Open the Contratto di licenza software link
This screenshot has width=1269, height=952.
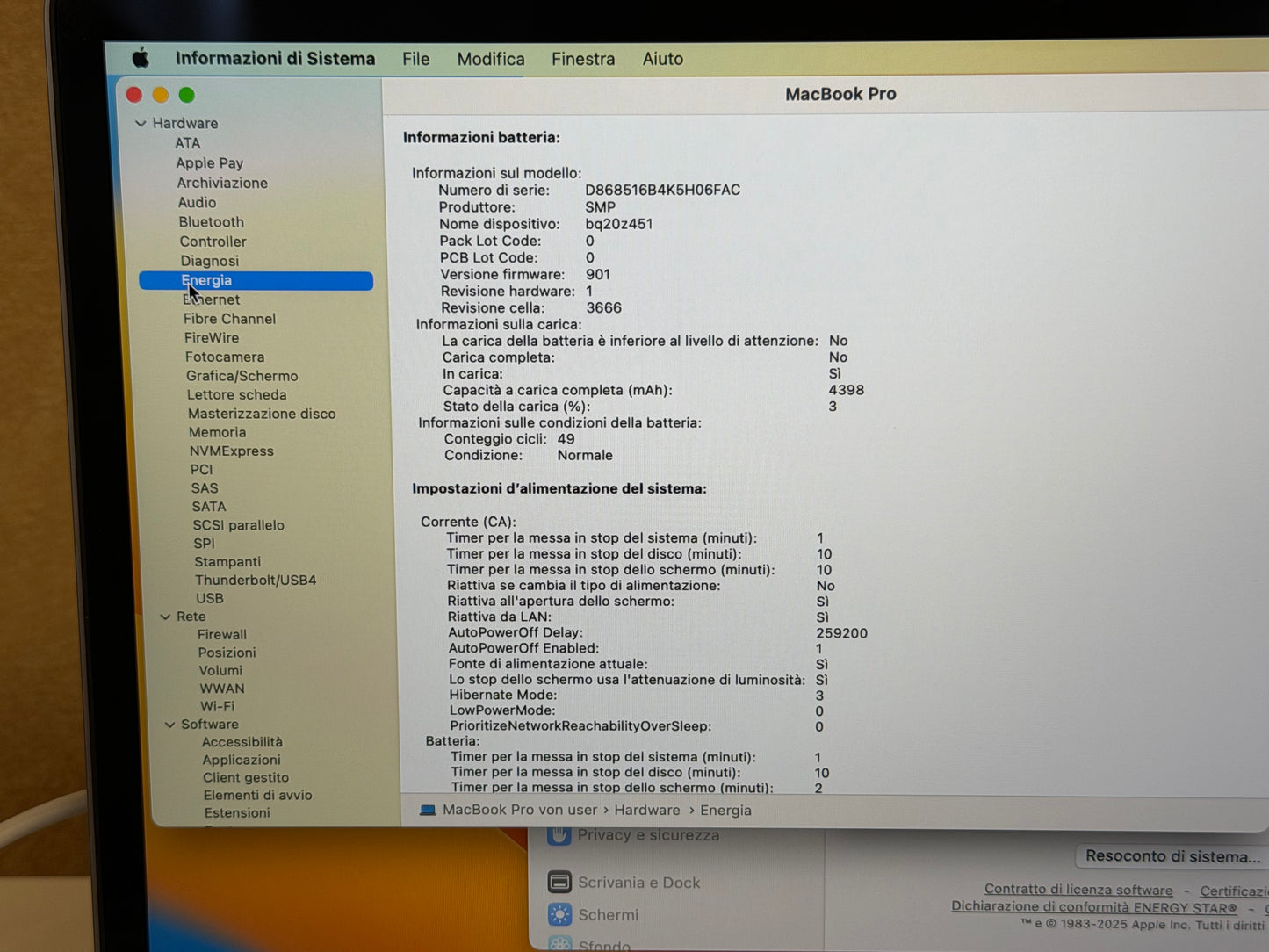click(x=1078, y=890)
